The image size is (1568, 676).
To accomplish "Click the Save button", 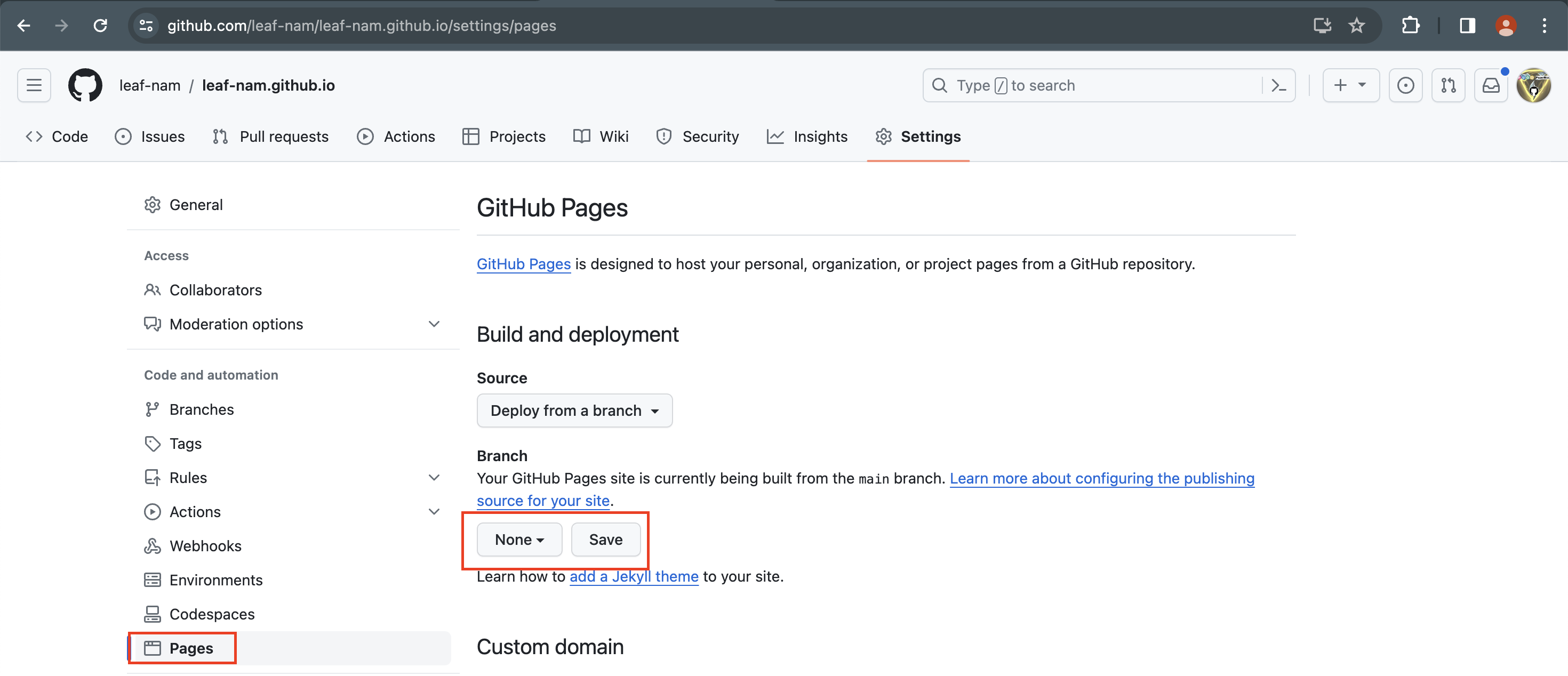I will [605, 539].
